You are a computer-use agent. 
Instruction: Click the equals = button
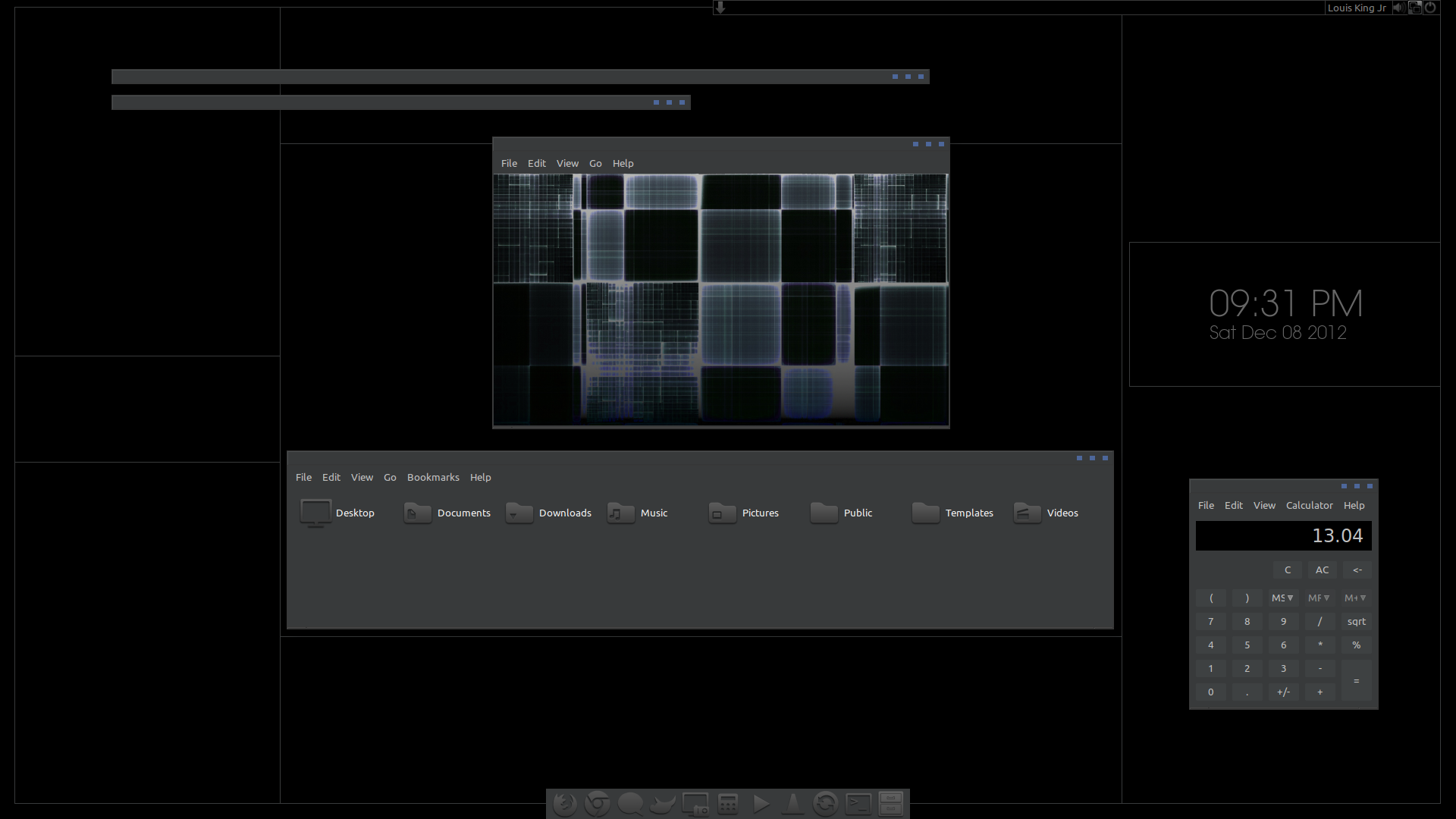(1356, 680)
